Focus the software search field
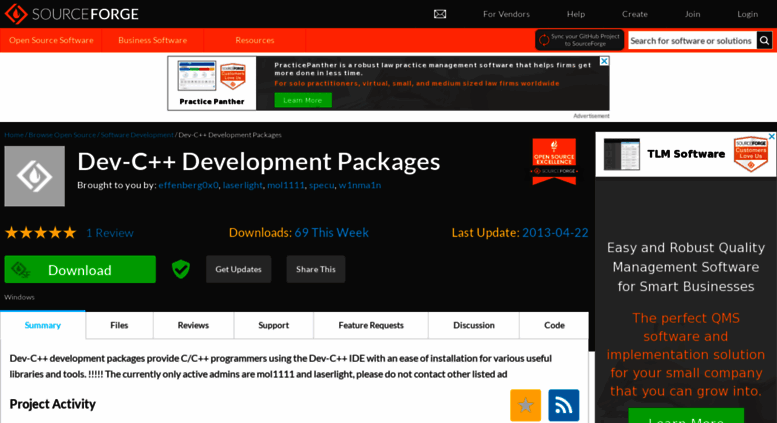The image size is (777, 423). (692, 41)
